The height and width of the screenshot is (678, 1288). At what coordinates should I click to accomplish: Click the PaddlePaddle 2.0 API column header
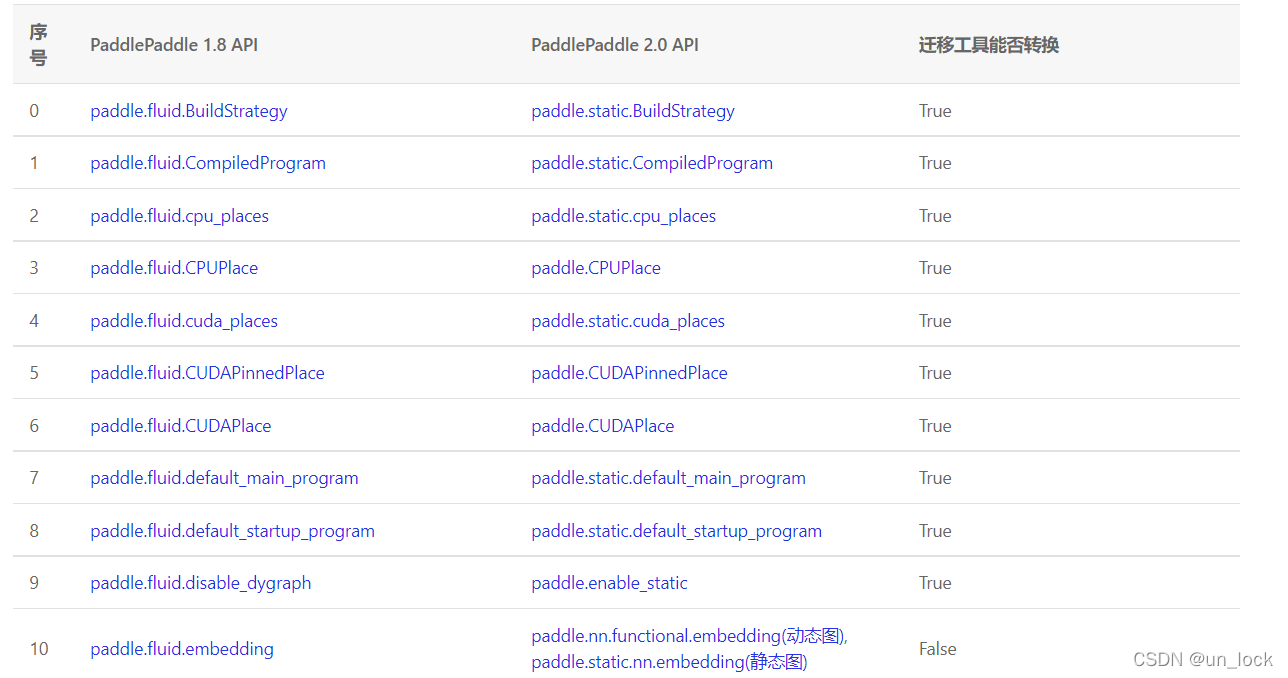(615, 45)
